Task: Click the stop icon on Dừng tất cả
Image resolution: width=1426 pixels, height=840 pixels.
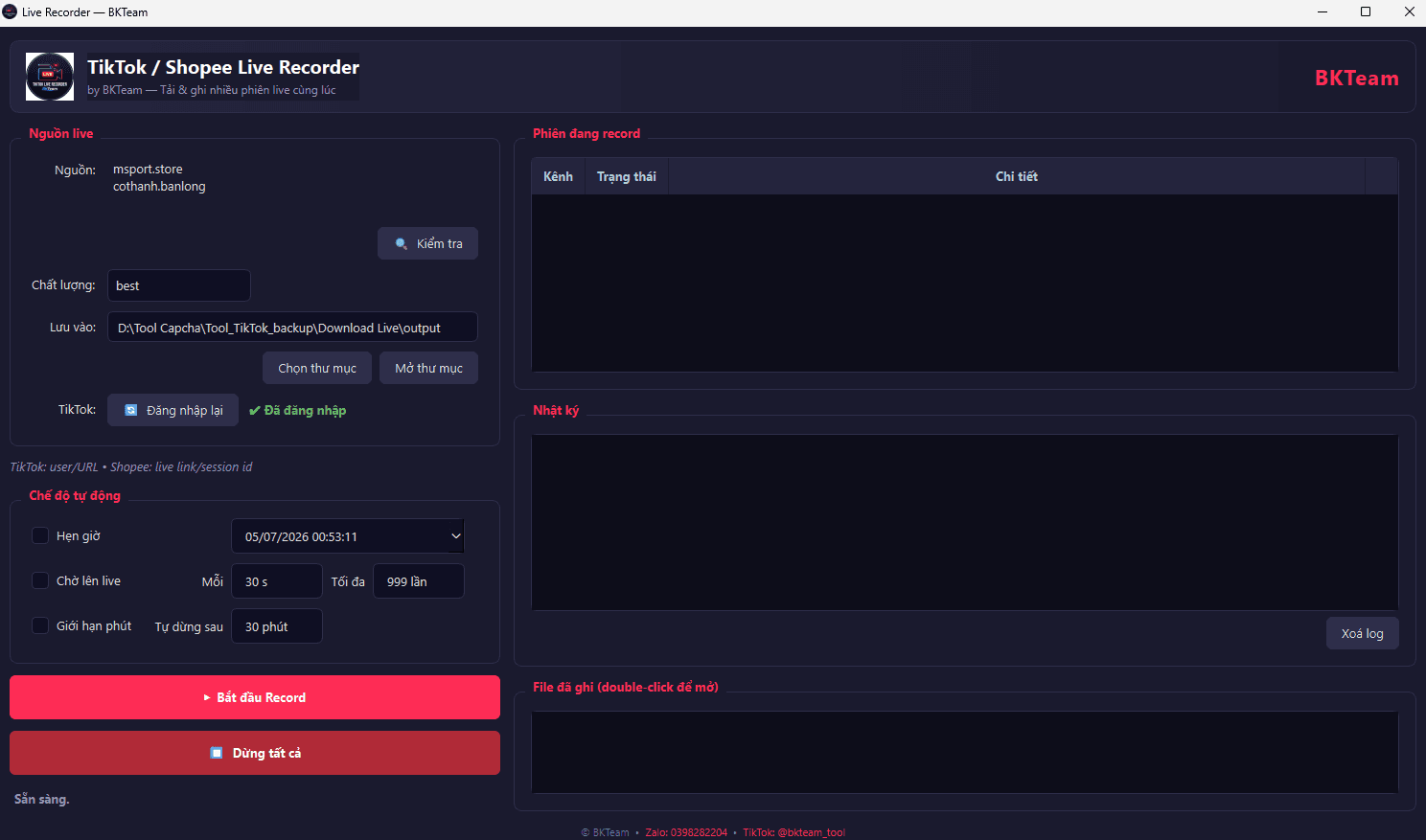Action: pos(217,753)
